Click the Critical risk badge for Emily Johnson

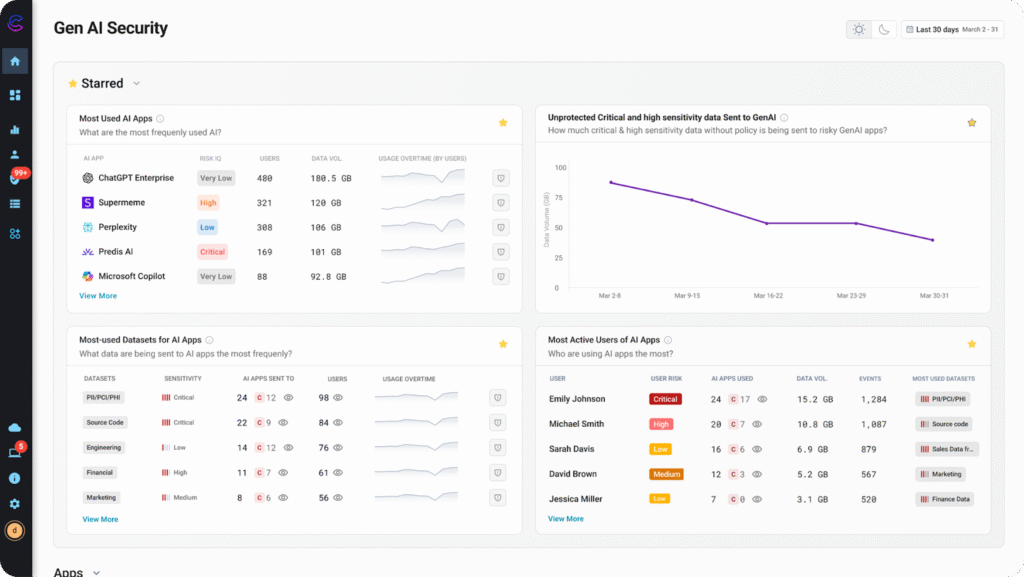click(x=665, y=399)
